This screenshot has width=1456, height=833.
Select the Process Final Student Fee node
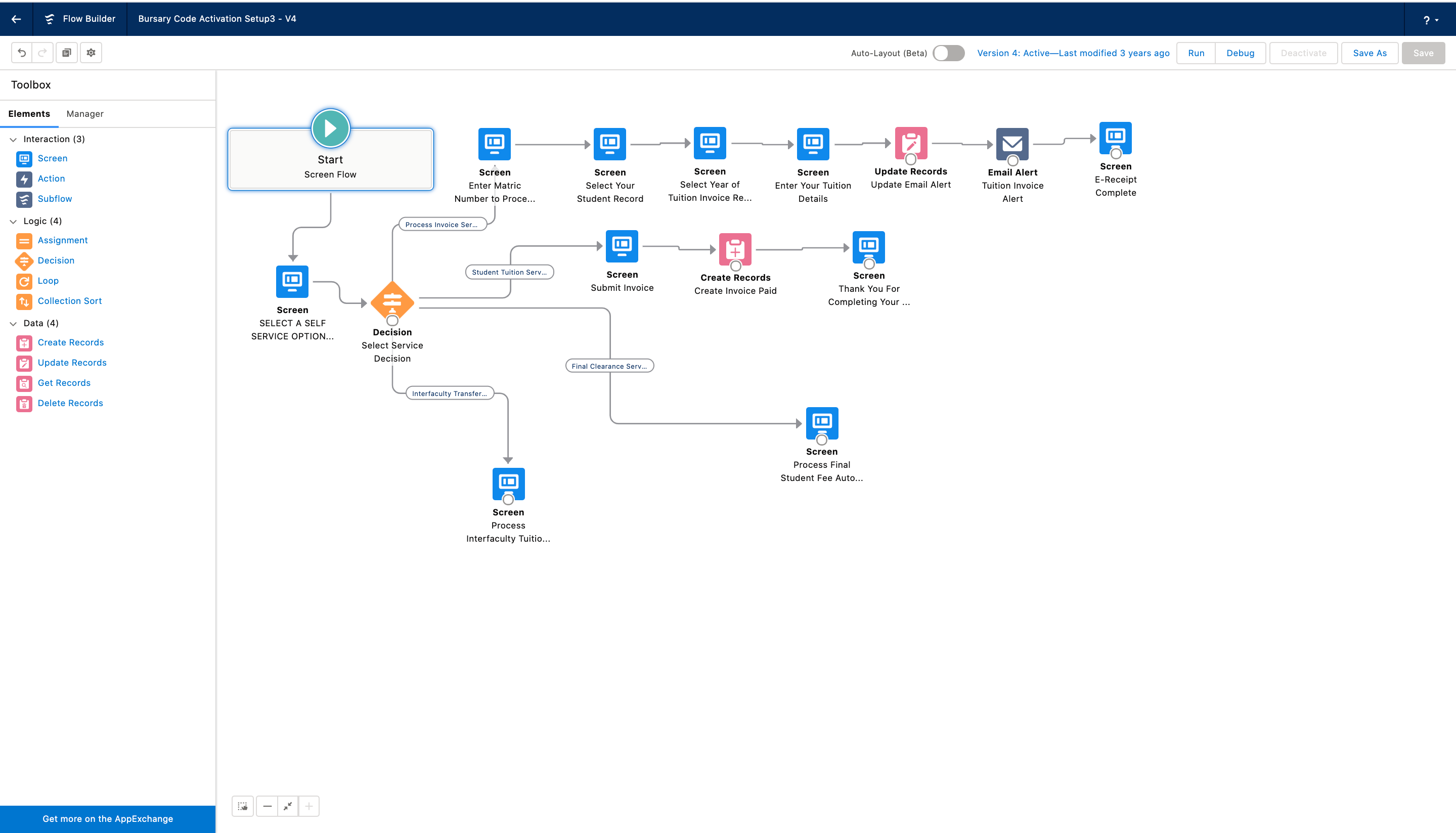tap(822, 423)
